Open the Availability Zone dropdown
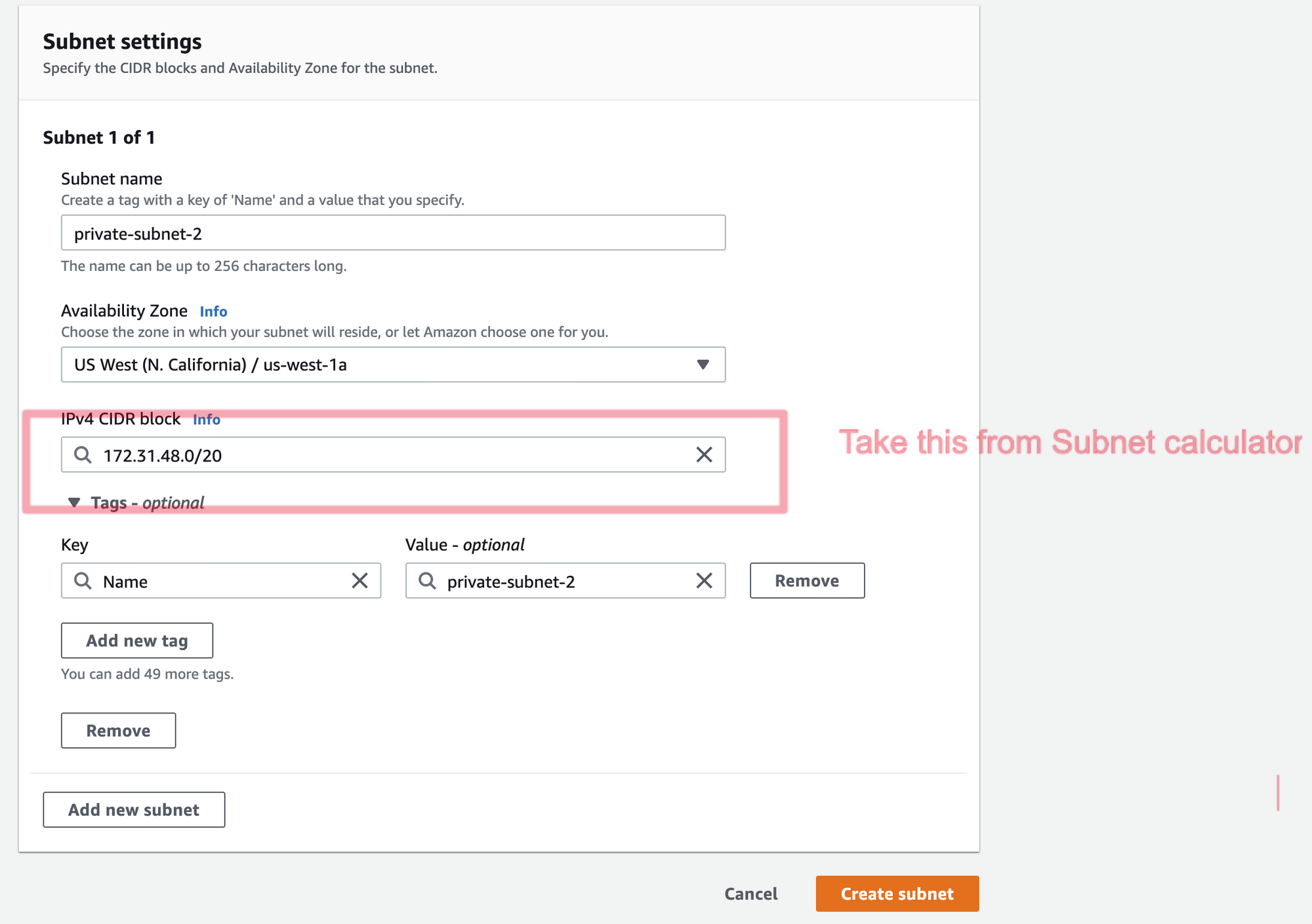1312x924 pixels. [392, 365]
